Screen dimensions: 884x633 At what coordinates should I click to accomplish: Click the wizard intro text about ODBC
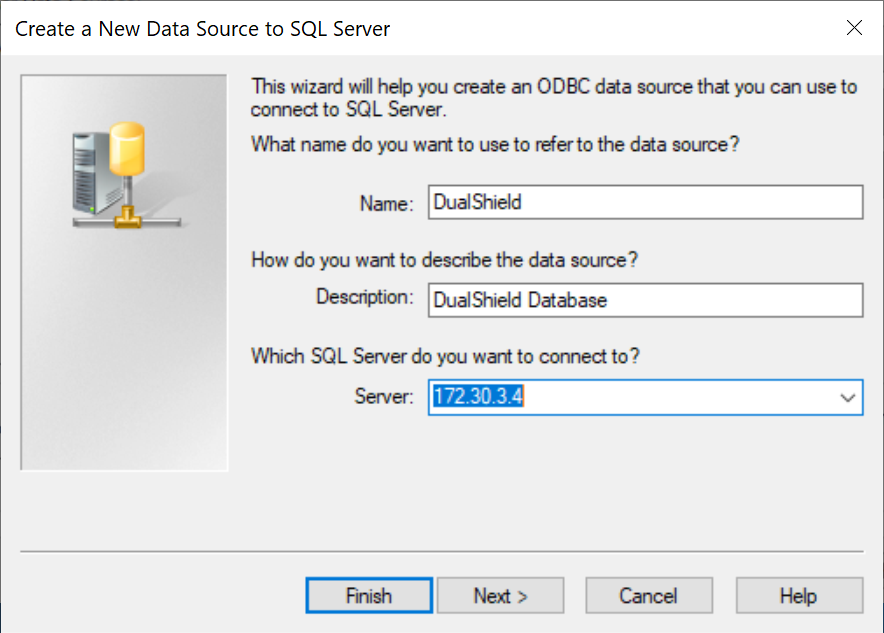[x=553, y=97]
